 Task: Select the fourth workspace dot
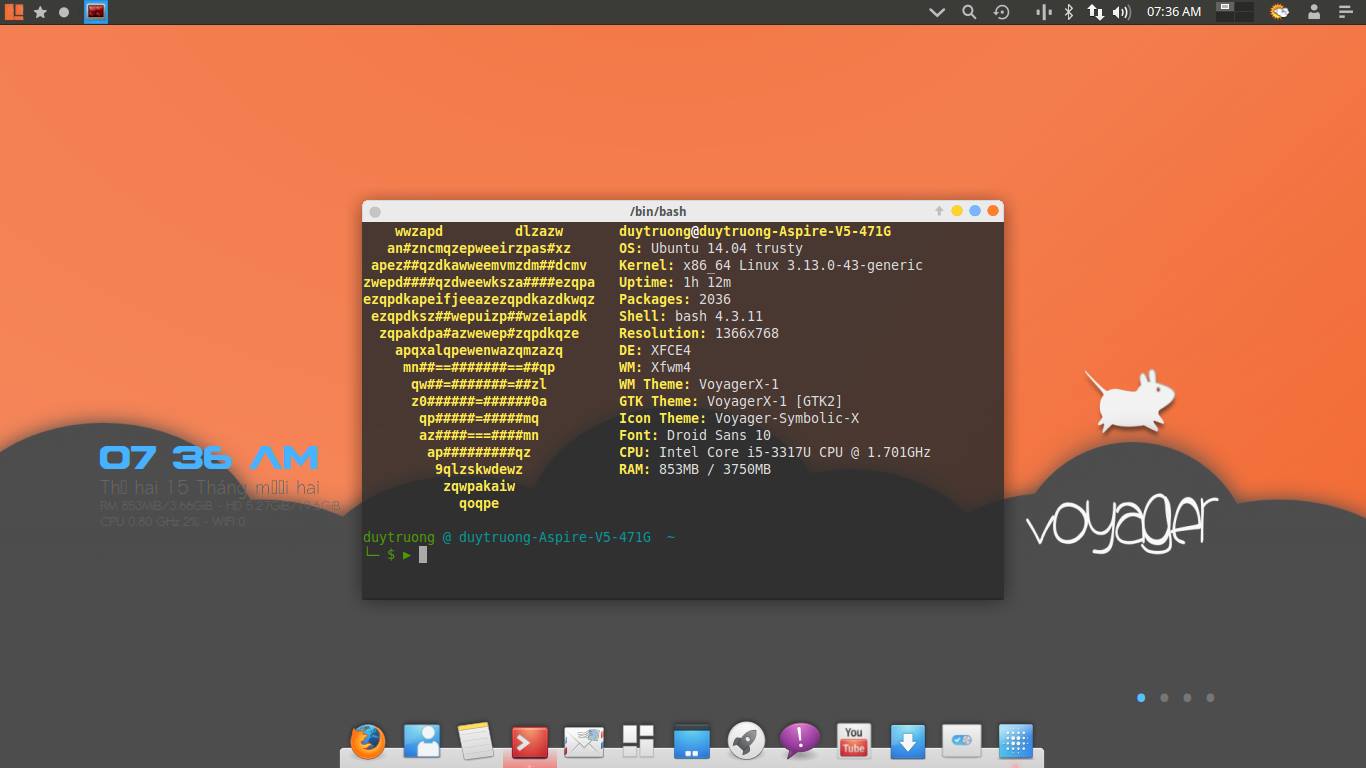[x=1210, y=698]
